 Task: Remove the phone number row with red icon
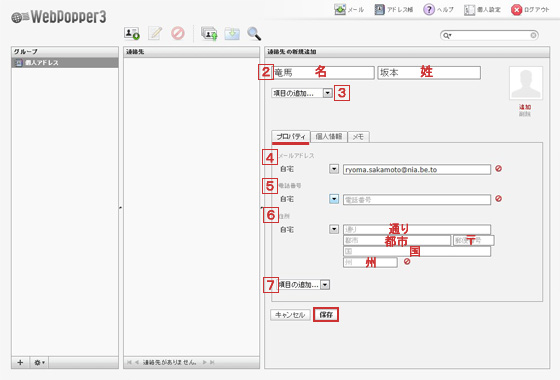(x=499, y=199)
